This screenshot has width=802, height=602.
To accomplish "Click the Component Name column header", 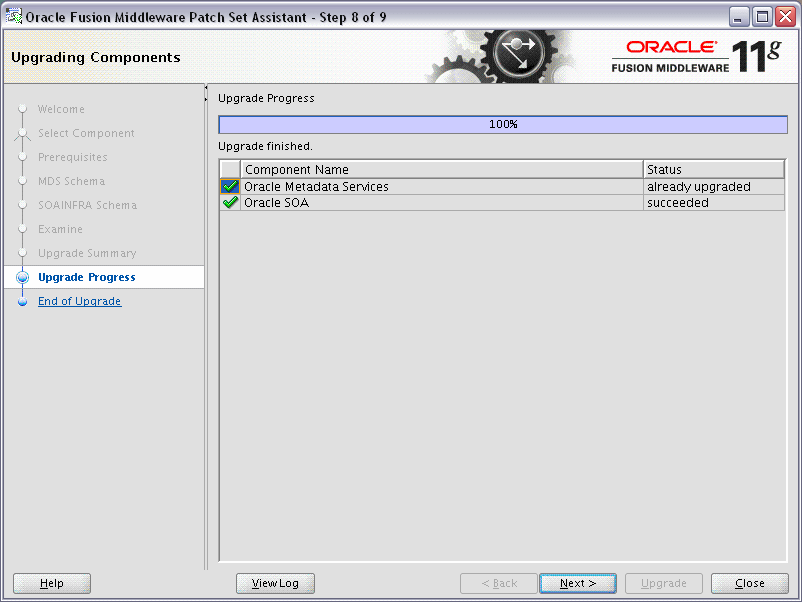I will (442, 169).
